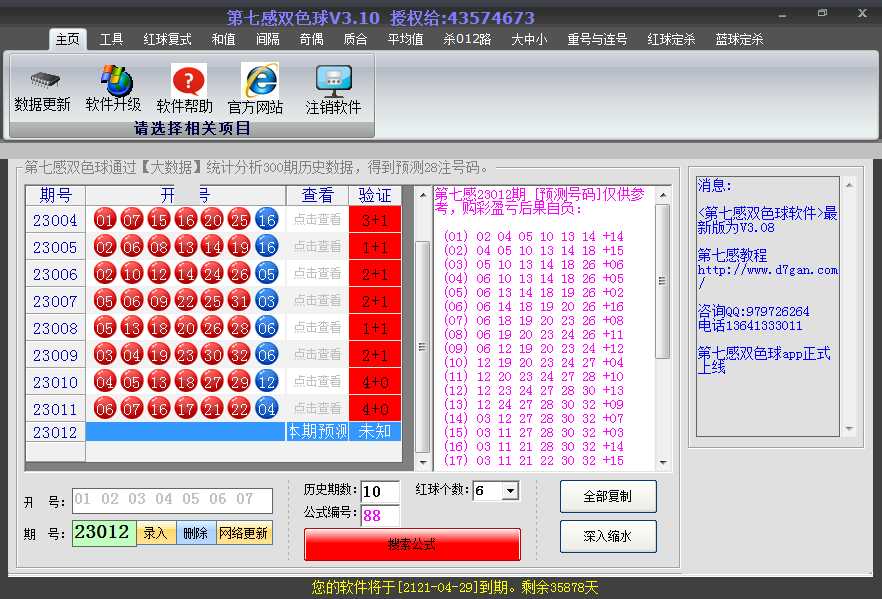Click the 全部复制 button
The height and width of the screenshot is (599, 882).
(608, 496)
